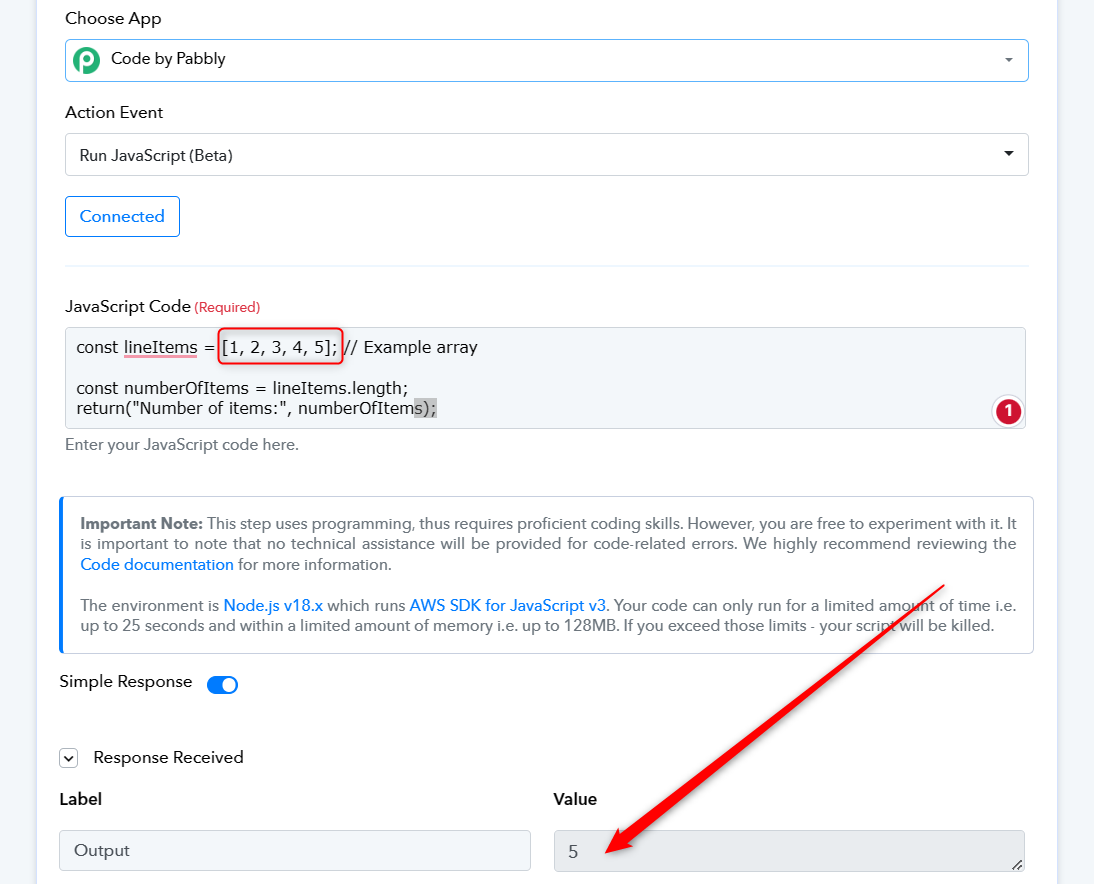The image size is (1094, 884).
Task: Click the highlighted array [1, 2, 3, 4, 5]
Action: (x=280, y=346)
